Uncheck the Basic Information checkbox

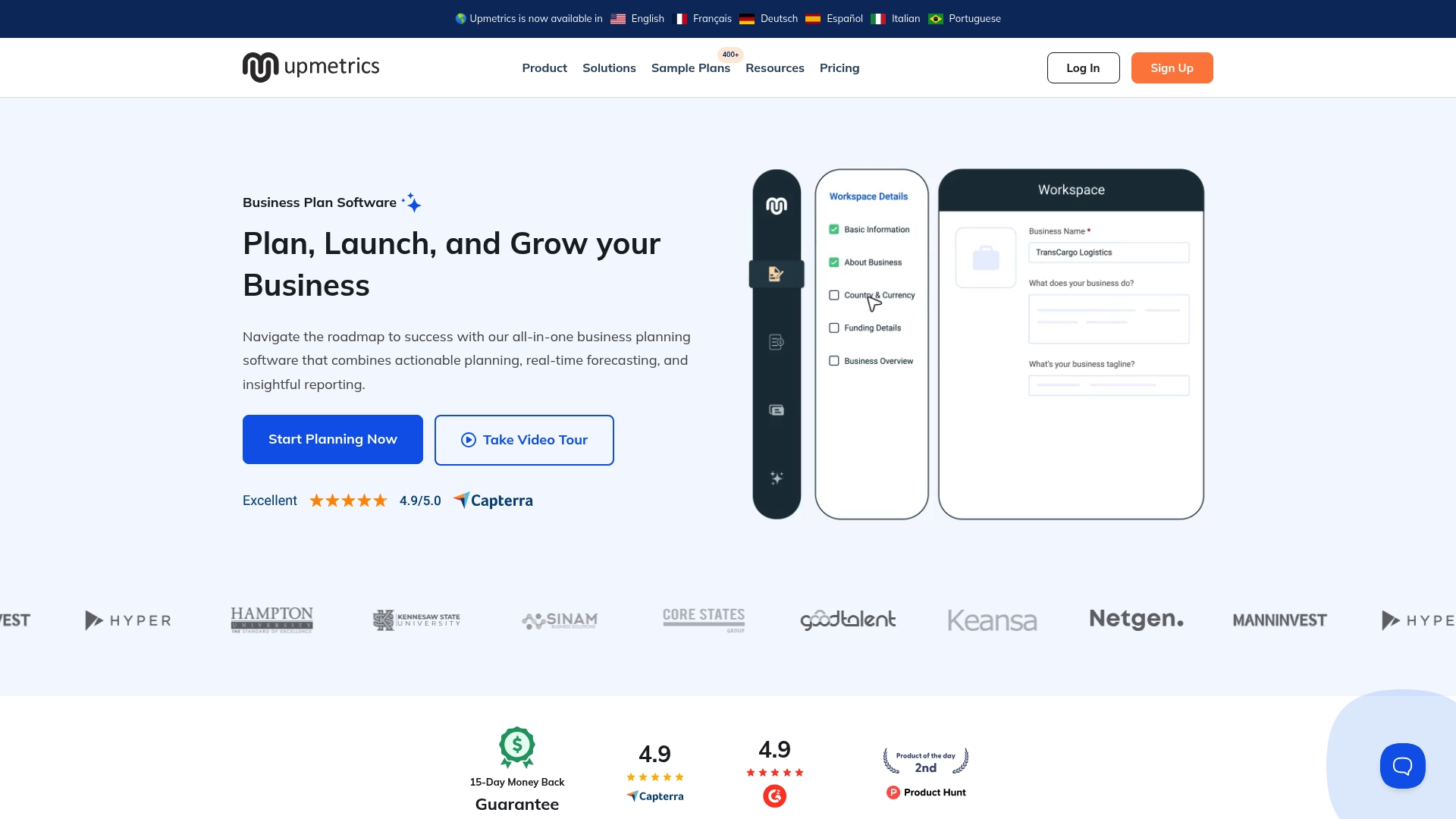tap(834, 229)
